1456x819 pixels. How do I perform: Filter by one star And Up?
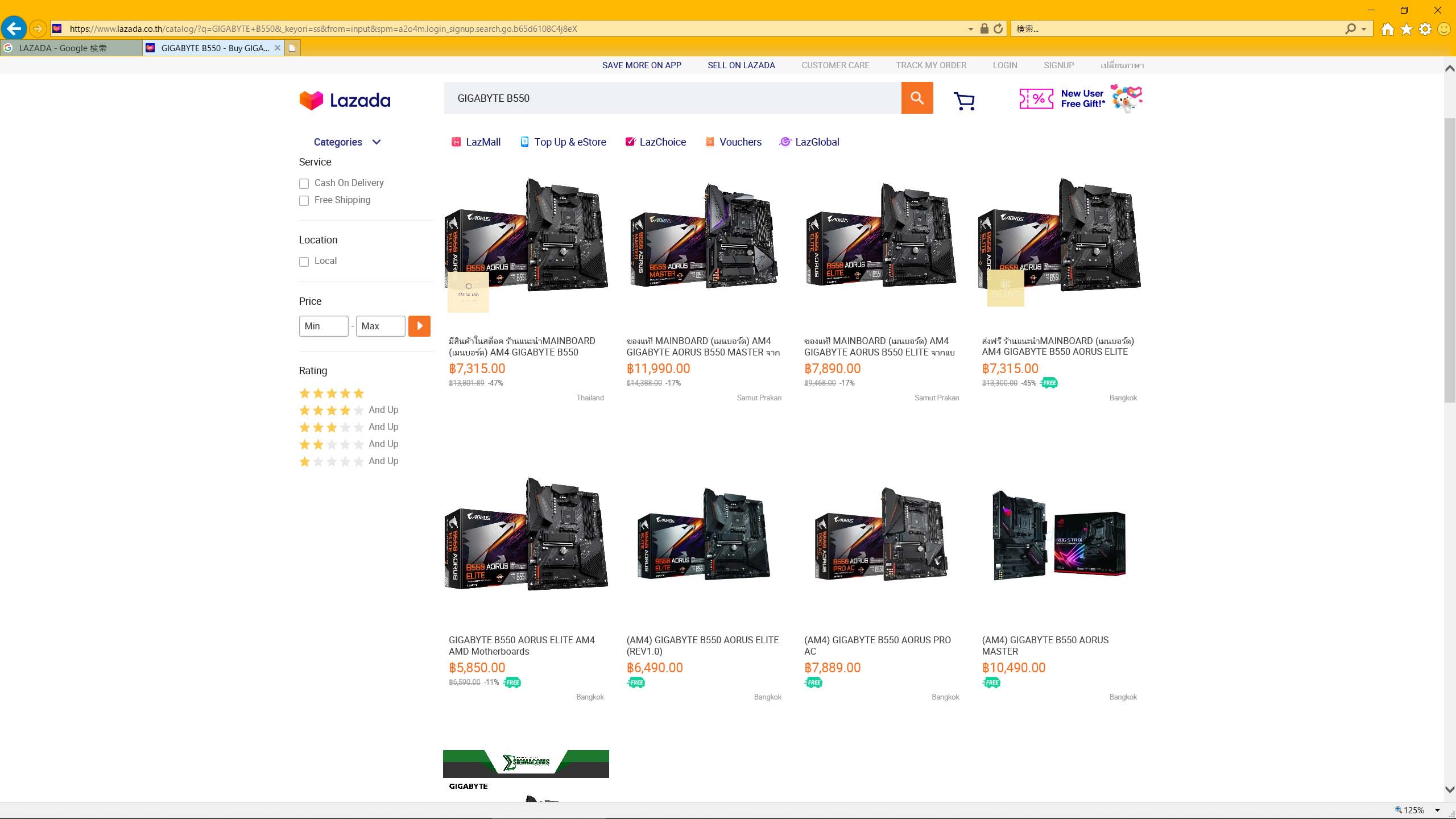click(x=349, y=461)
